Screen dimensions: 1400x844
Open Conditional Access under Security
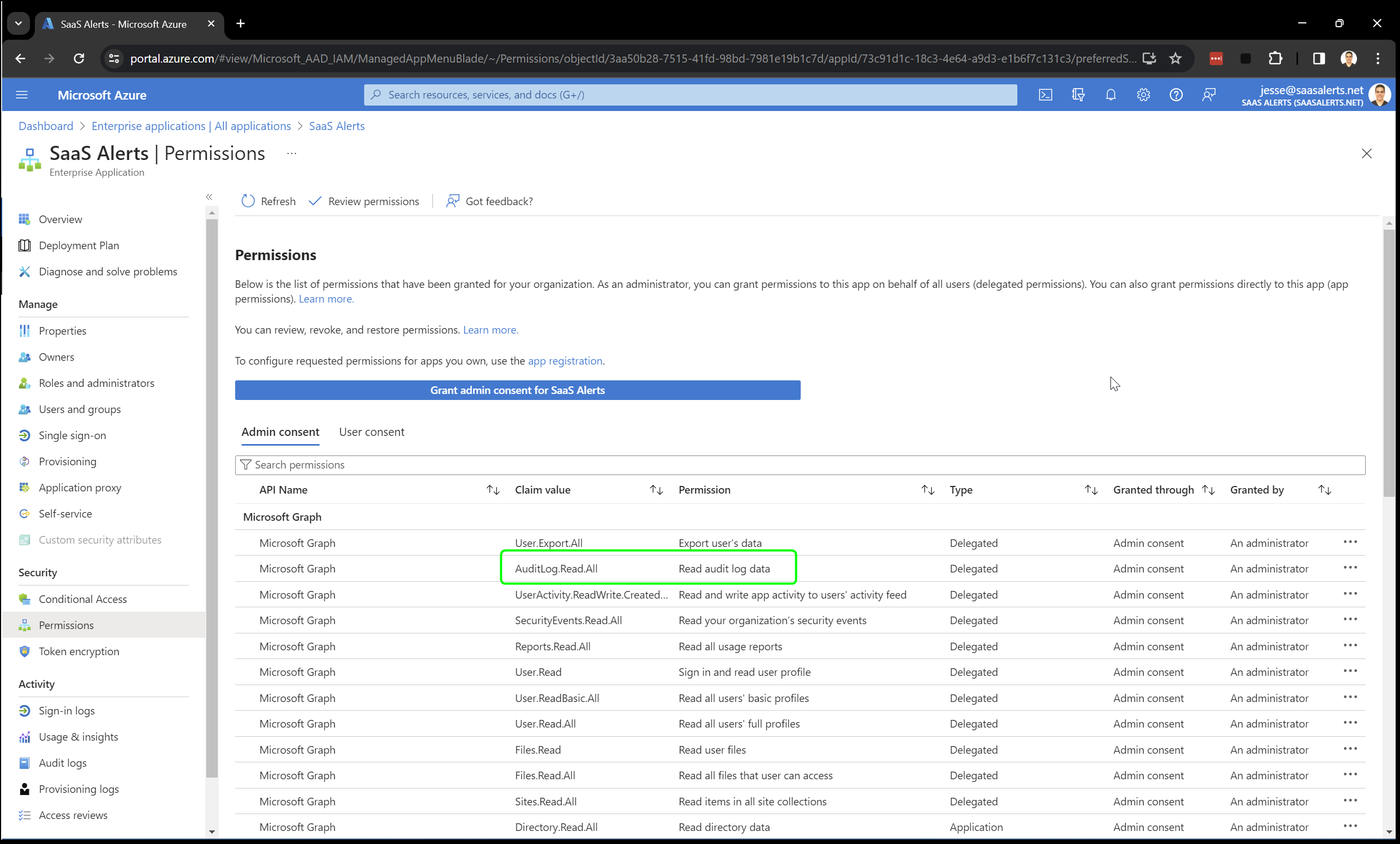click(82, 599)
